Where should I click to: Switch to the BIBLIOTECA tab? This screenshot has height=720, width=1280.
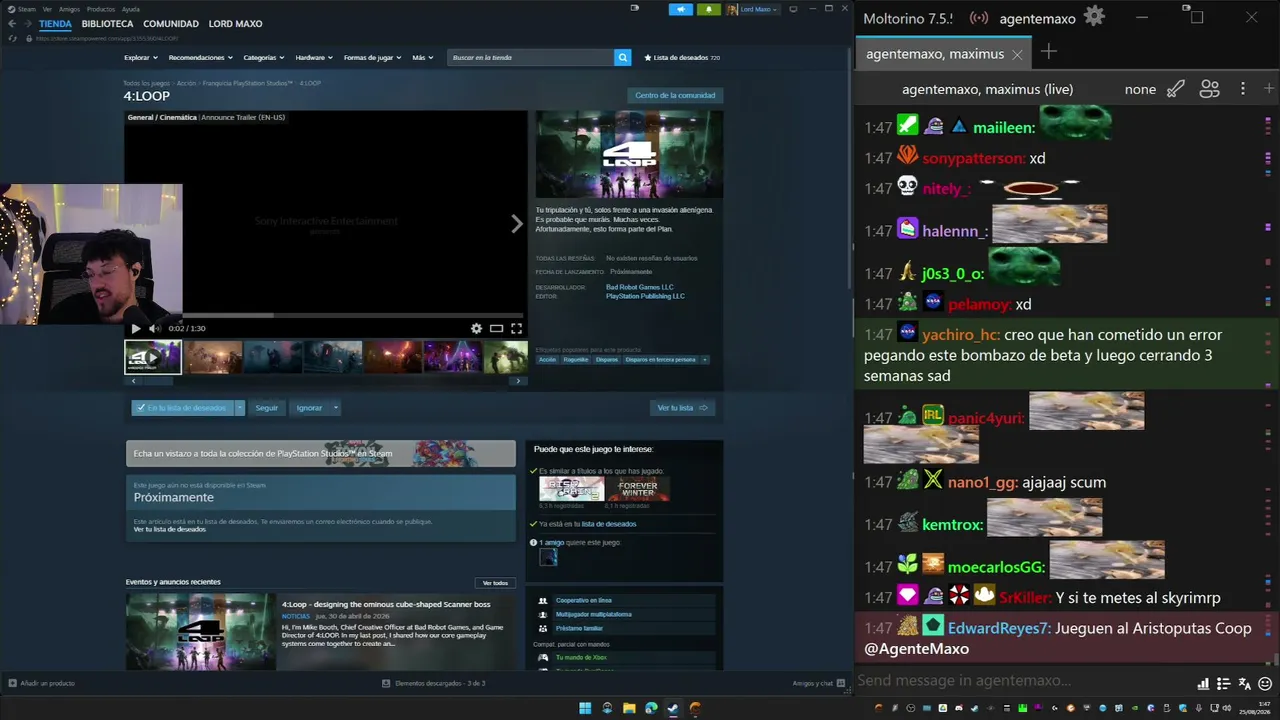click(x=107, y=24)
